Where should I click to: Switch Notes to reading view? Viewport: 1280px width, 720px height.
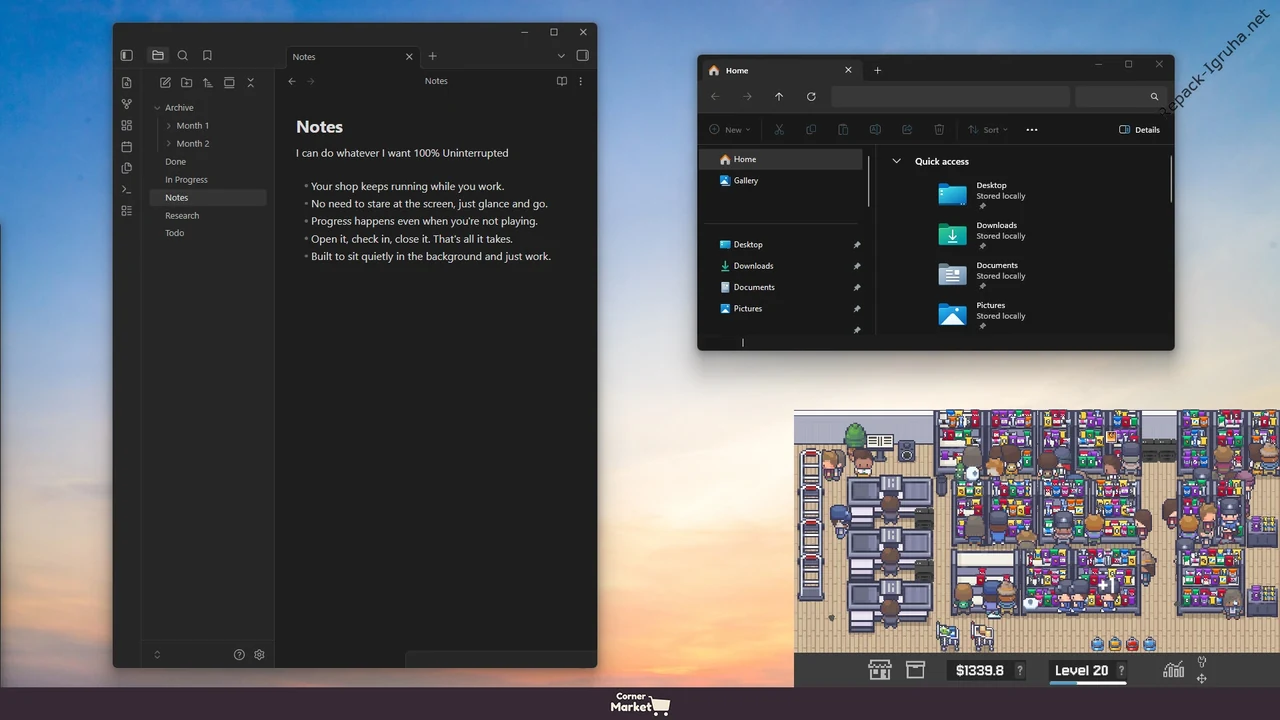pos(562,81)
